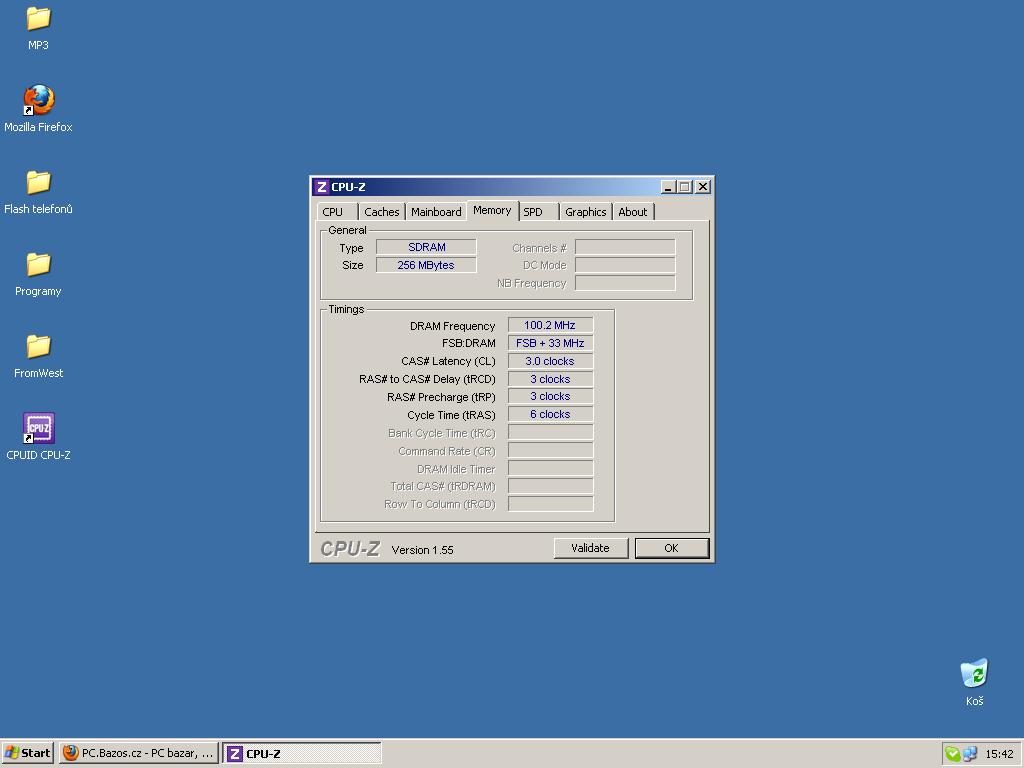Click the RAS# Precharge (tRP) label
Viewport: 1024px width, 768px height.
[441, 397]
